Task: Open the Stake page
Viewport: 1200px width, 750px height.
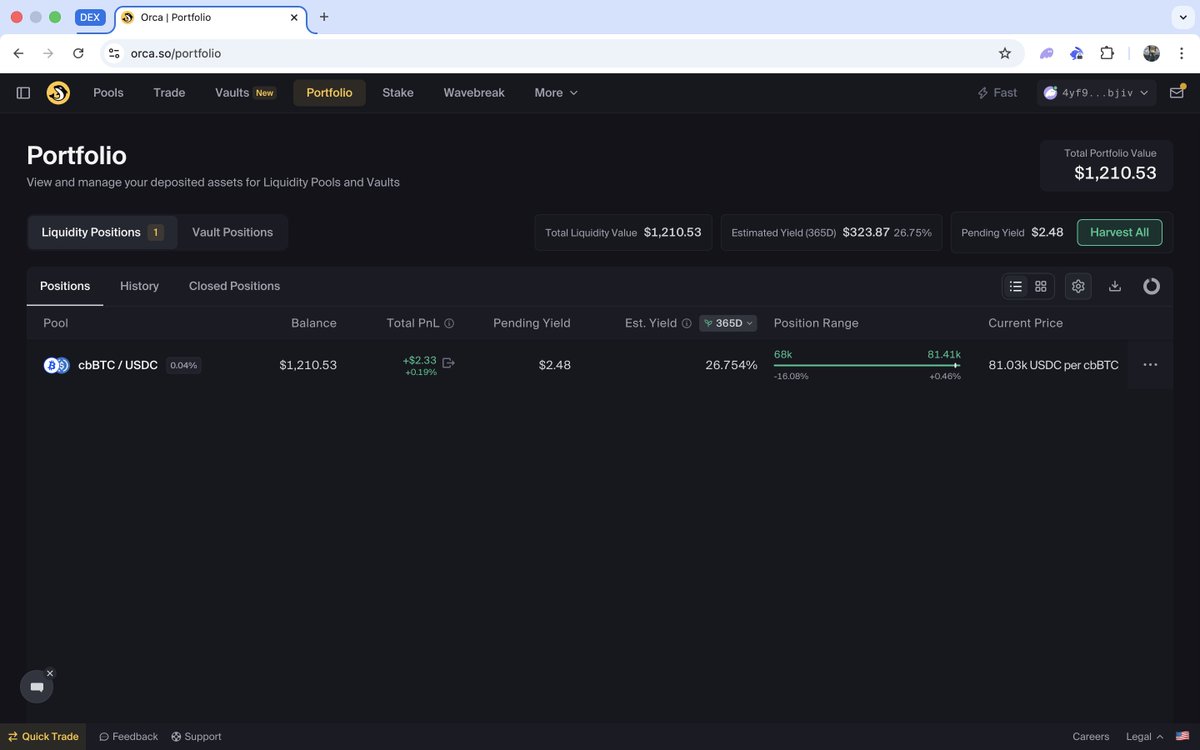Action: [x=398, y=93]
